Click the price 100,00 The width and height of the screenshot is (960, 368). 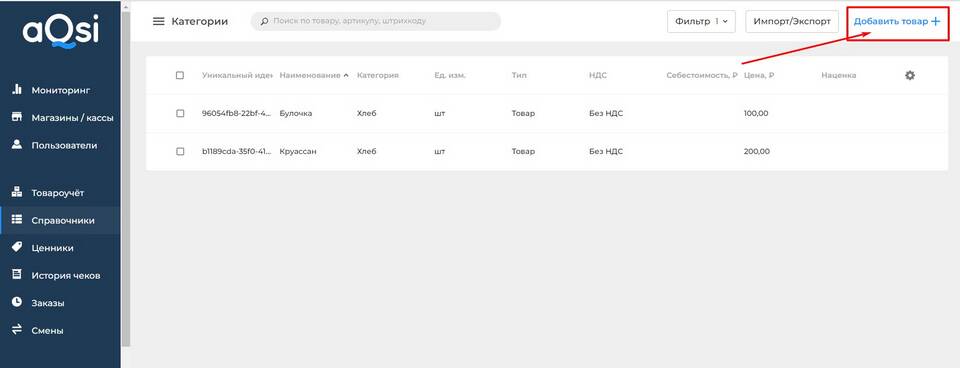pyautogui.click(x=756, y=113)
